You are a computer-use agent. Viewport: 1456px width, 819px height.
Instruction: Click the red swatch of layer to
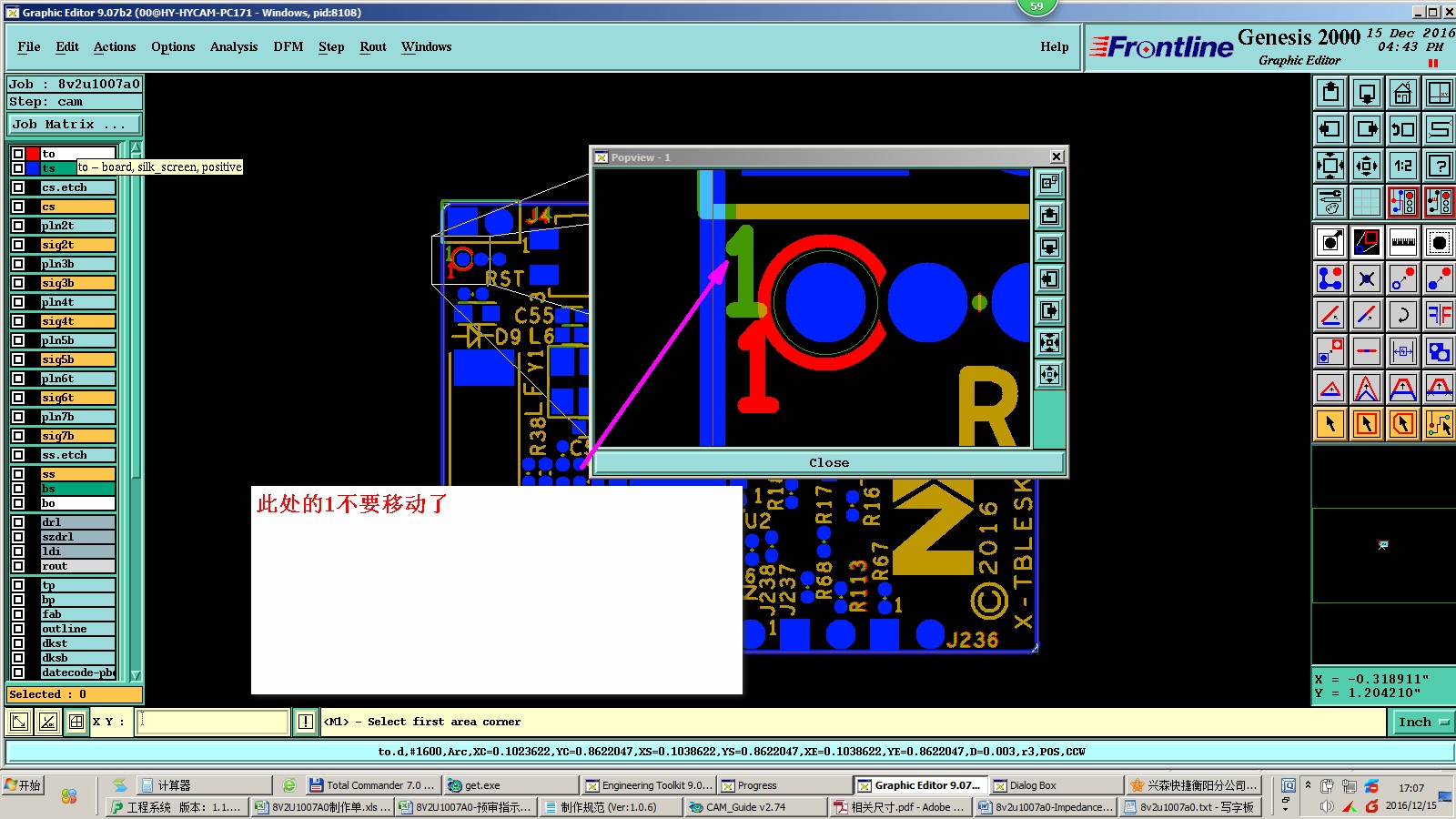tap(33, 154)
